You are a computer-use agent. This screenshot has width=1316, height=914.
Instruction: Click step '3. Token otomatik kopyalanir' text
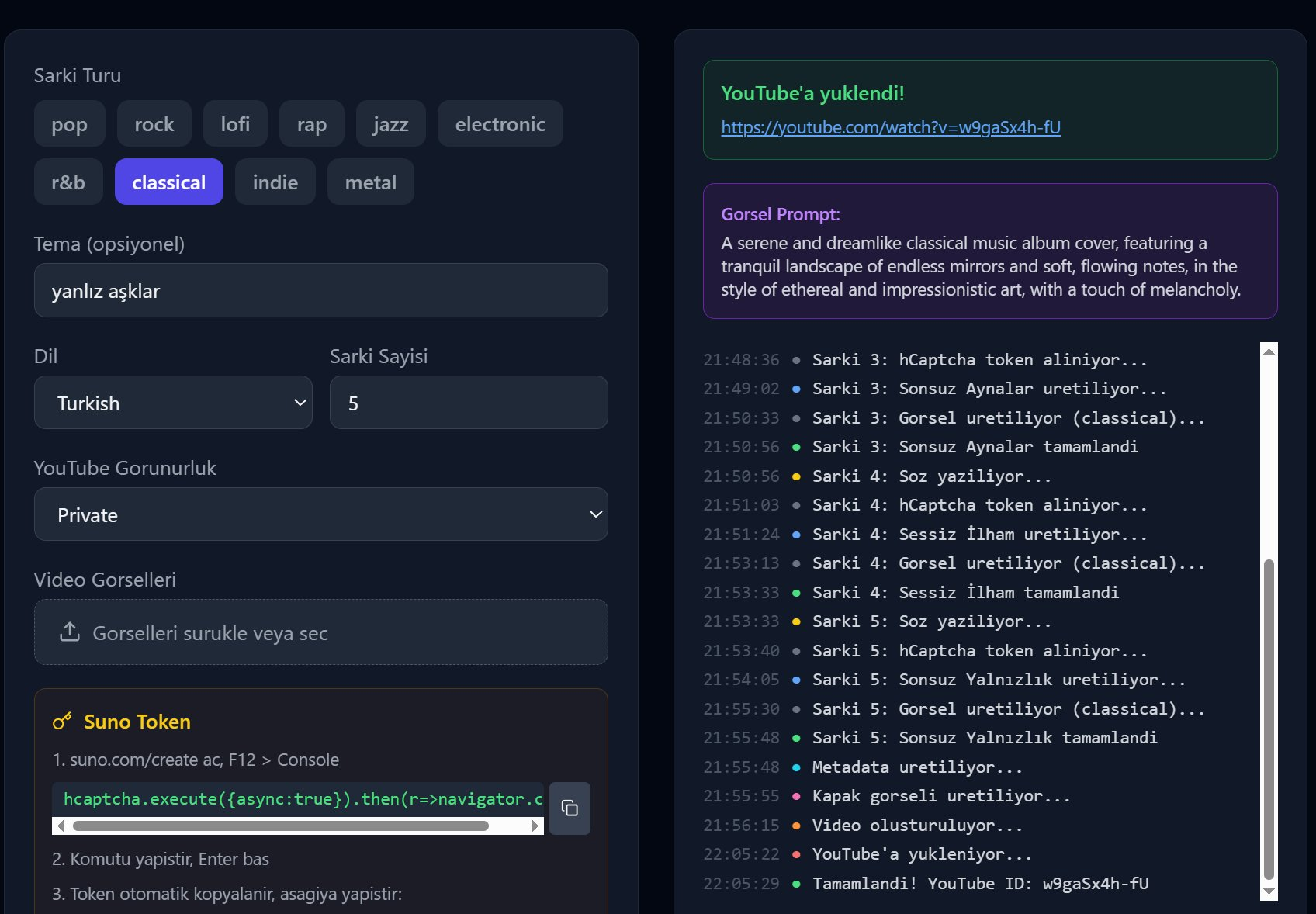tap(227, 894)
